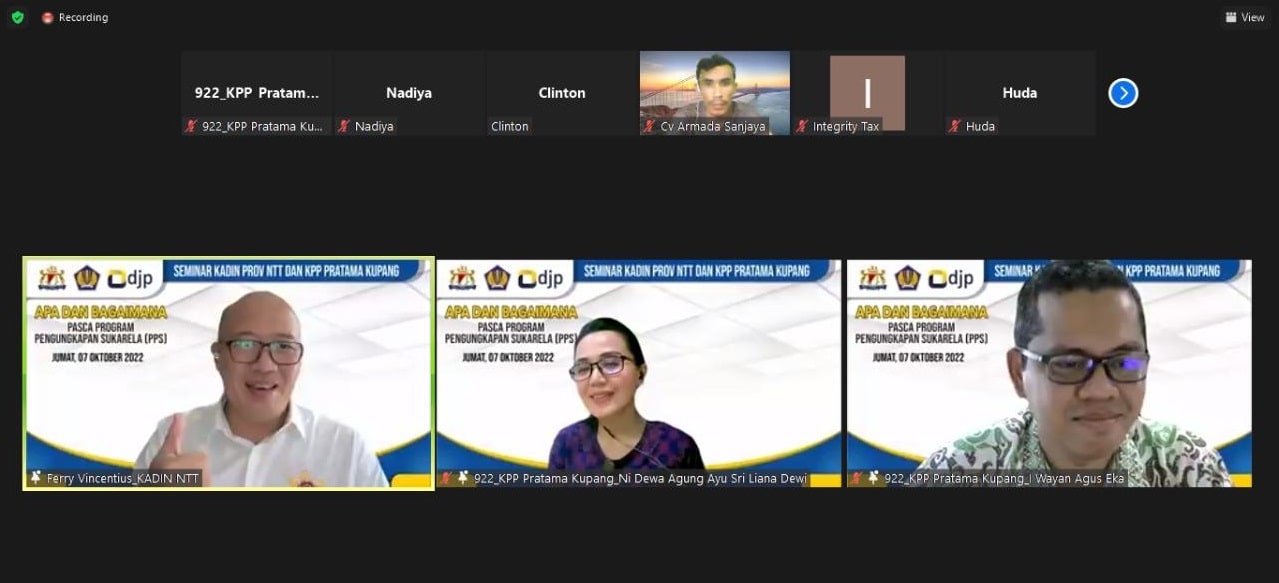Click muted mic icon on Huda's tile
This screenshot has height=583, width=1279.
[955, 127]
